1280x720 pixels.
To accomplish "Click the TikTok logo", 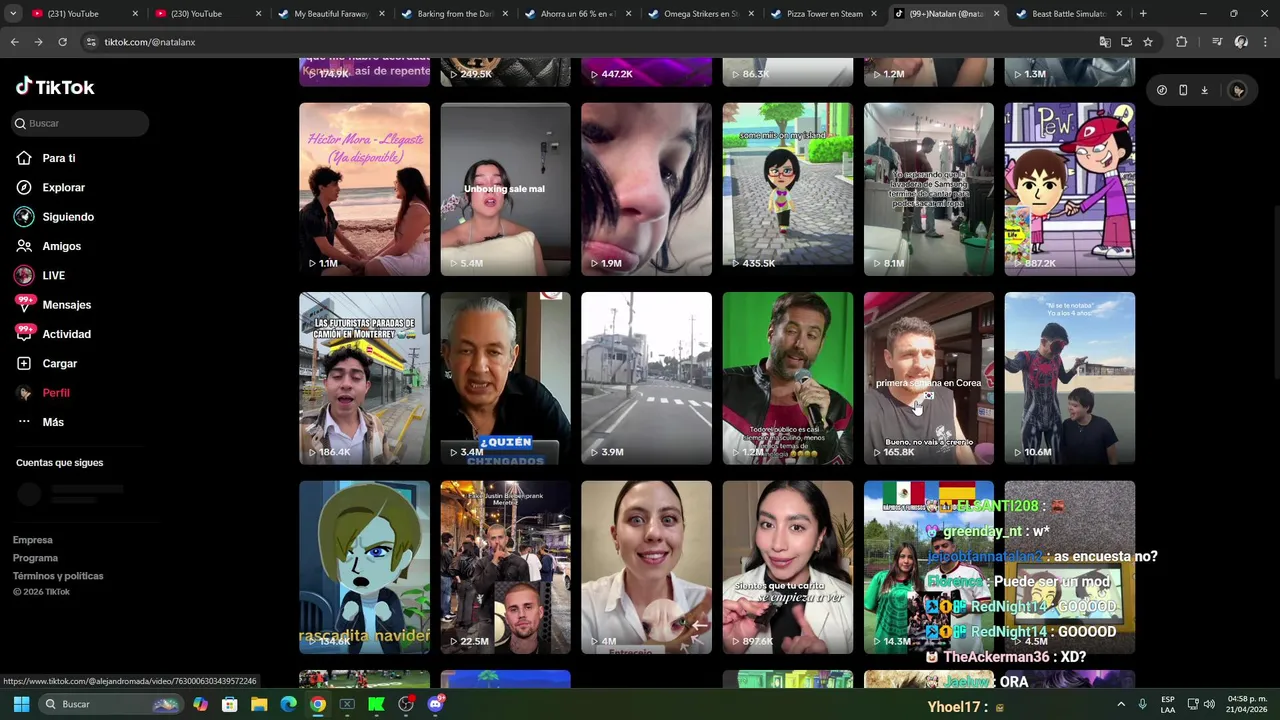I will coord(55,87).
